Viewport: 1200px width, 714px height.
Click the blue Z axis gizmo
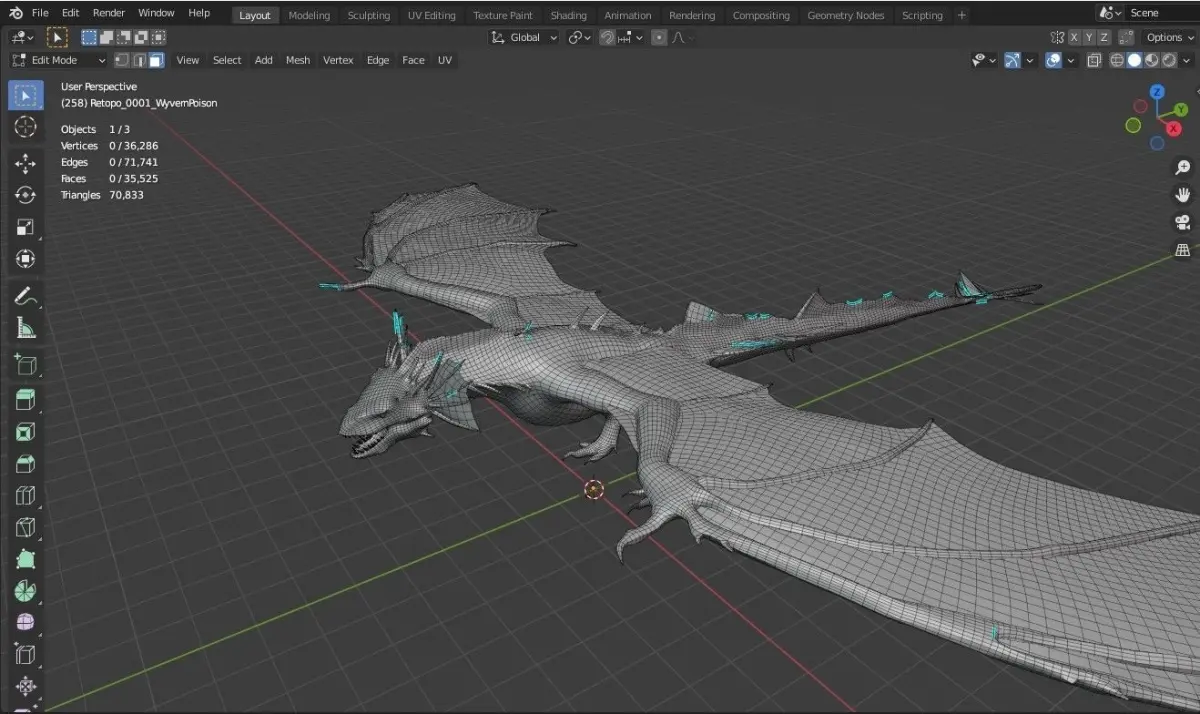[x=1157, y=92]
